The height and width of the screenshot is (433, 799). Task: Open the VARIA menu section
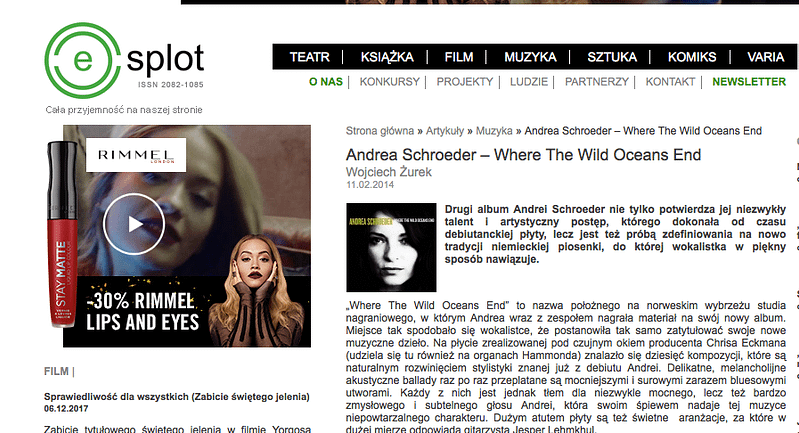(x=765, y=57)
